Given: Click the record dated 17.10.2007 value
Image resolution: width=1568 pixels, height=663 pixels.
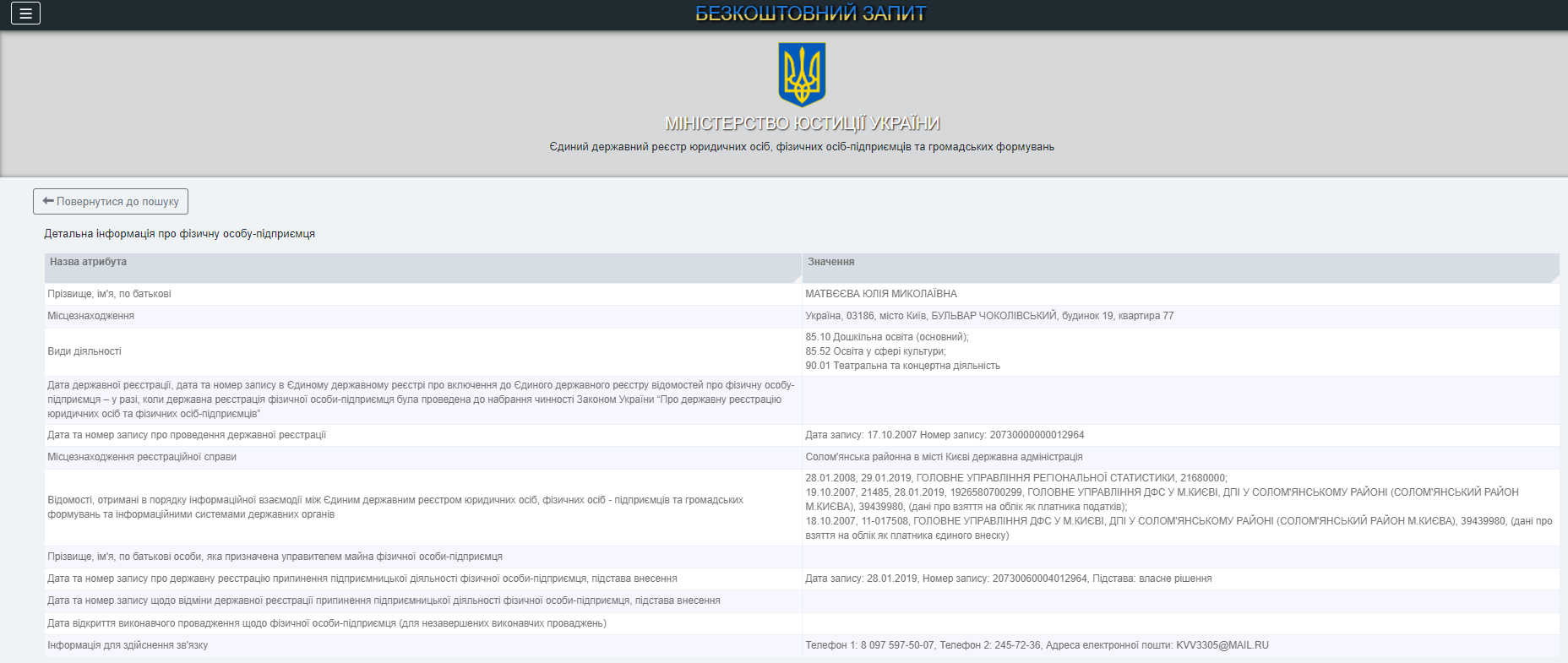Looking at the screenshot, I should pyautogui.click(x=944, y=435).
